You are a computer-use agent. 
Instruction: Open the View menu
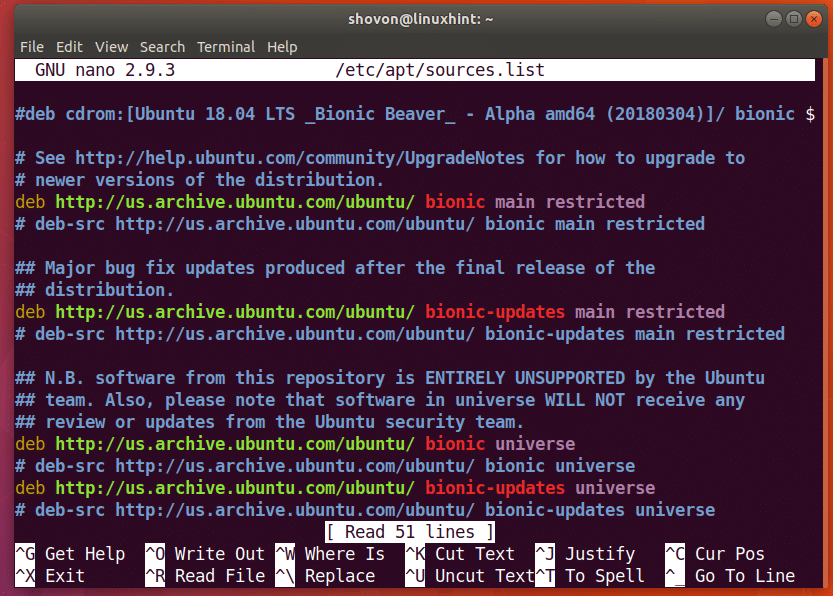coord(112,47)
